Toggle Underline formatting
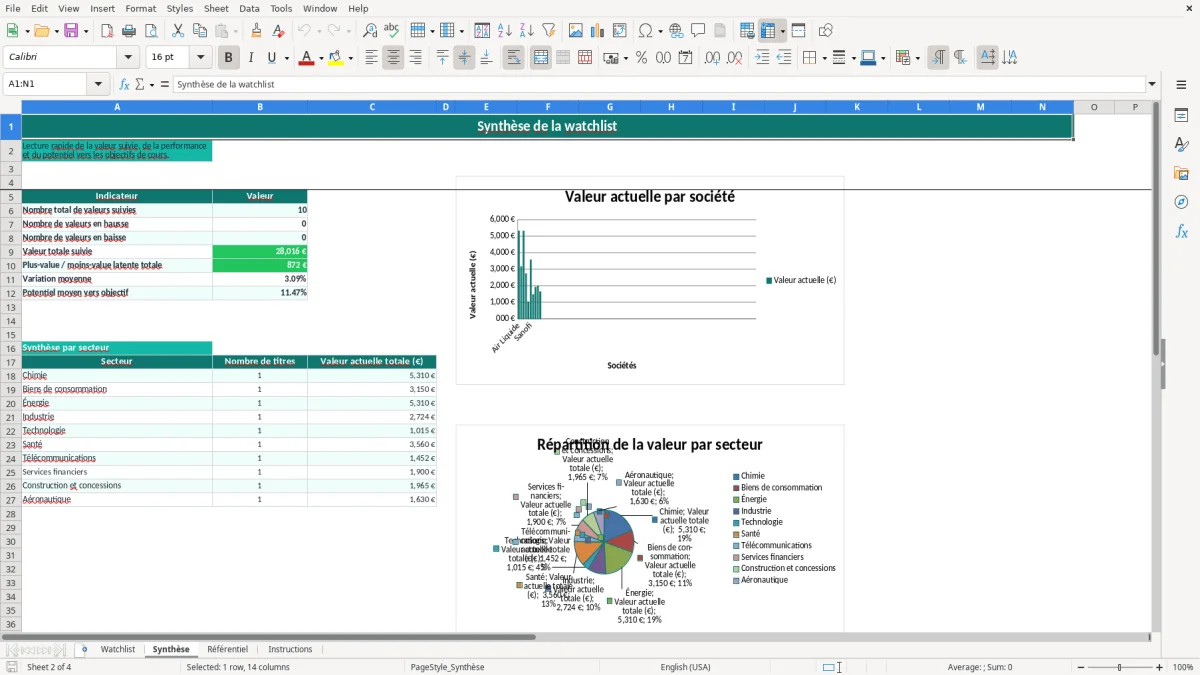 click(x=271, y=58)
